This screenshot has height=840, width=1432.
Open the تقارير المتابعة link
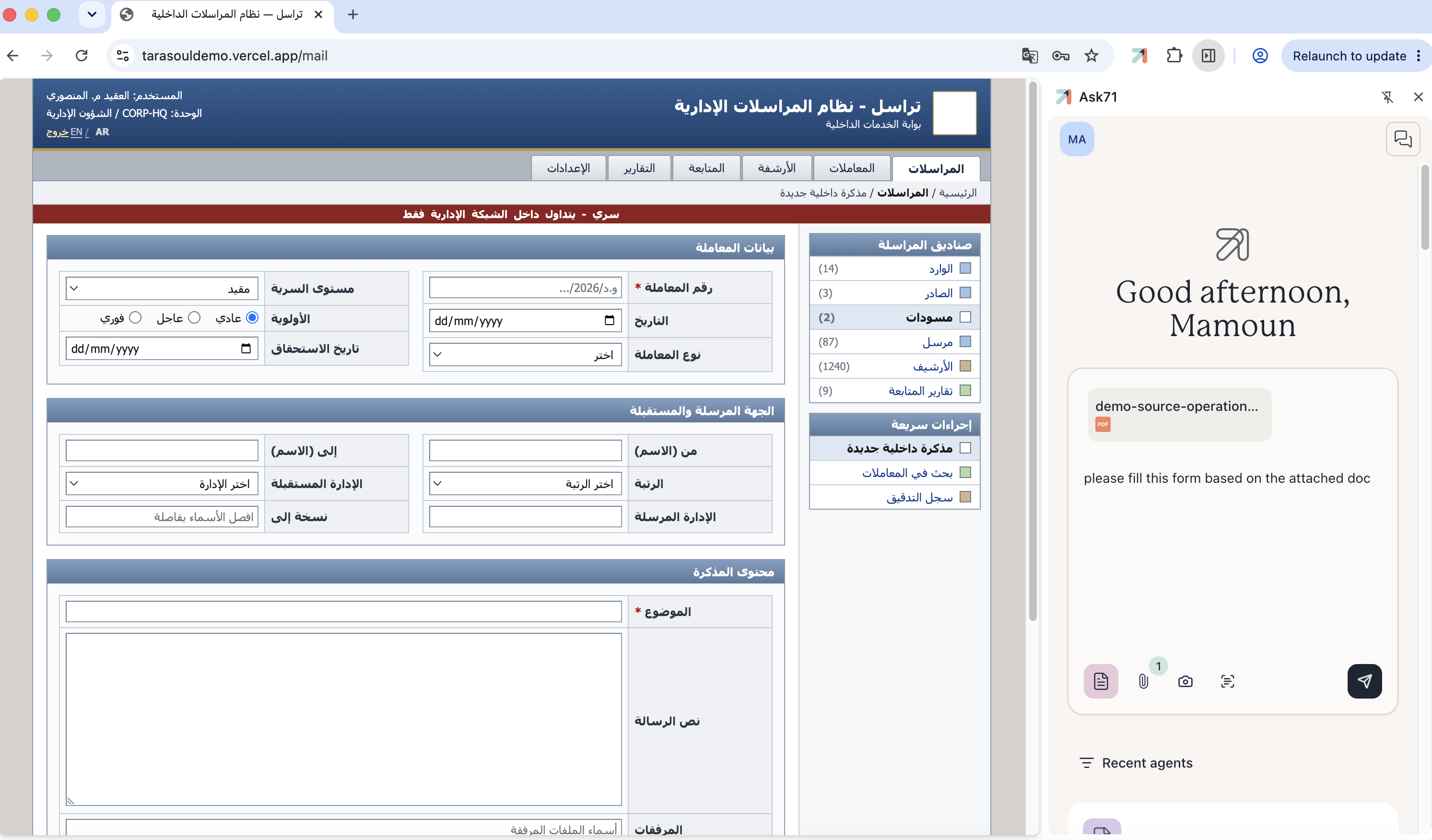[921, 391]
